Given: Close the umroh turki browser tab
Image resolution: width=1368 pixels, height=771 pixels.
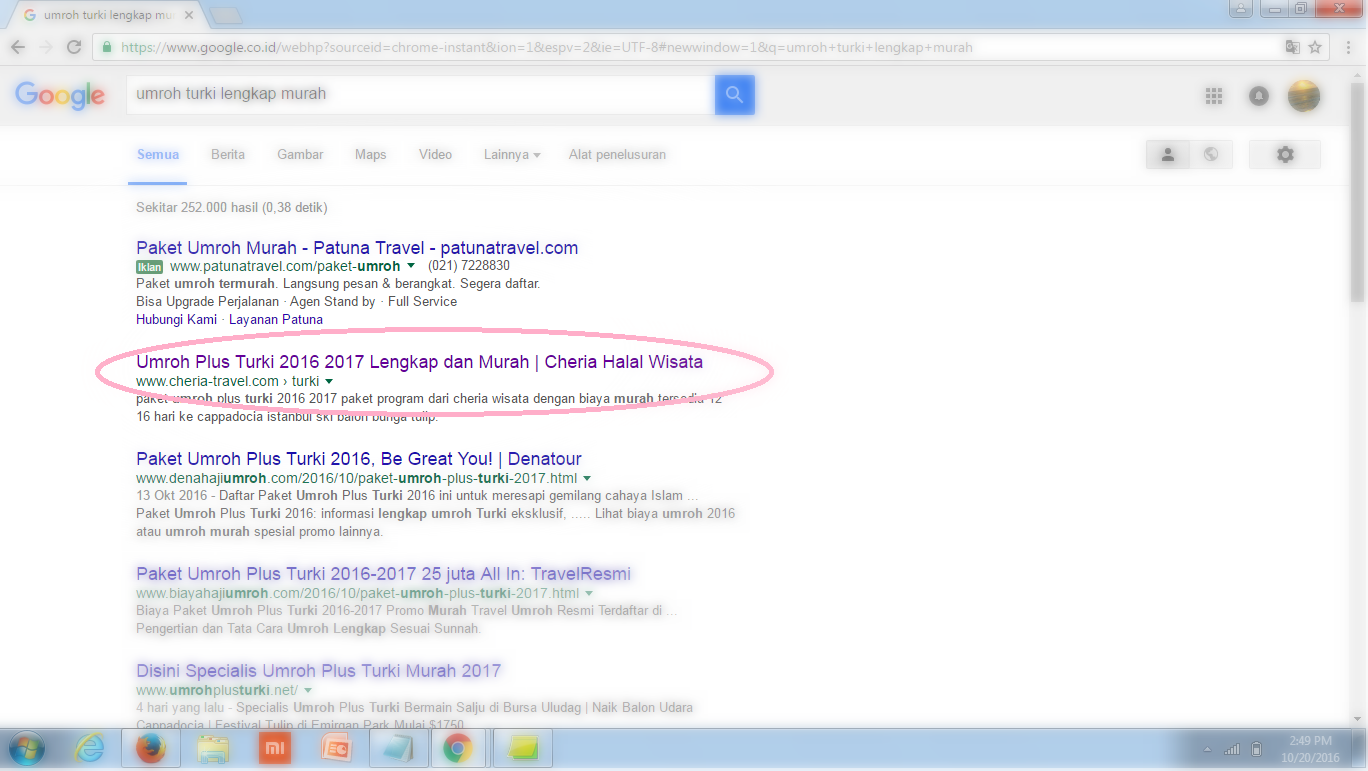Looking at the screenshot, I should pos(189,15).
